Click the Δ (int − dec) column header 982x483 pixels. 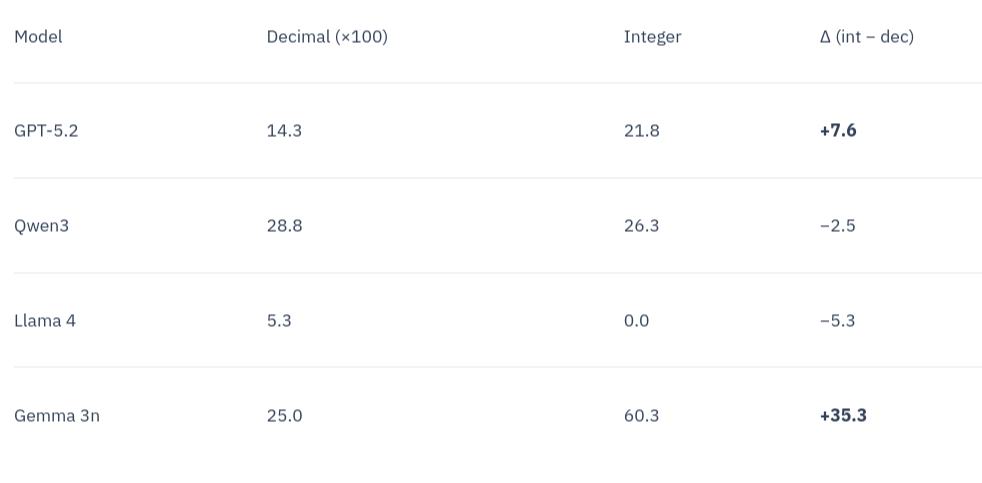tap(866, 37)
